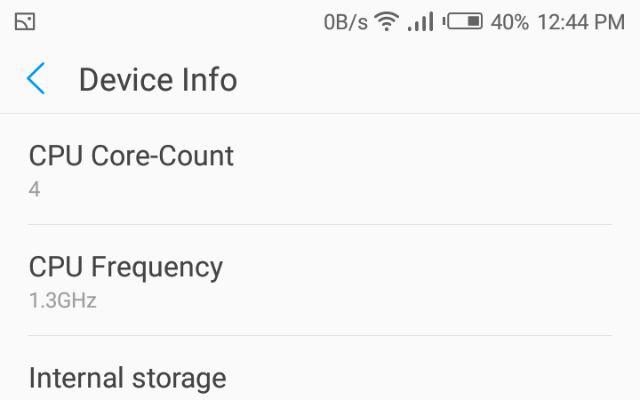Open the CPU Core-Count entry

[320, 169]
